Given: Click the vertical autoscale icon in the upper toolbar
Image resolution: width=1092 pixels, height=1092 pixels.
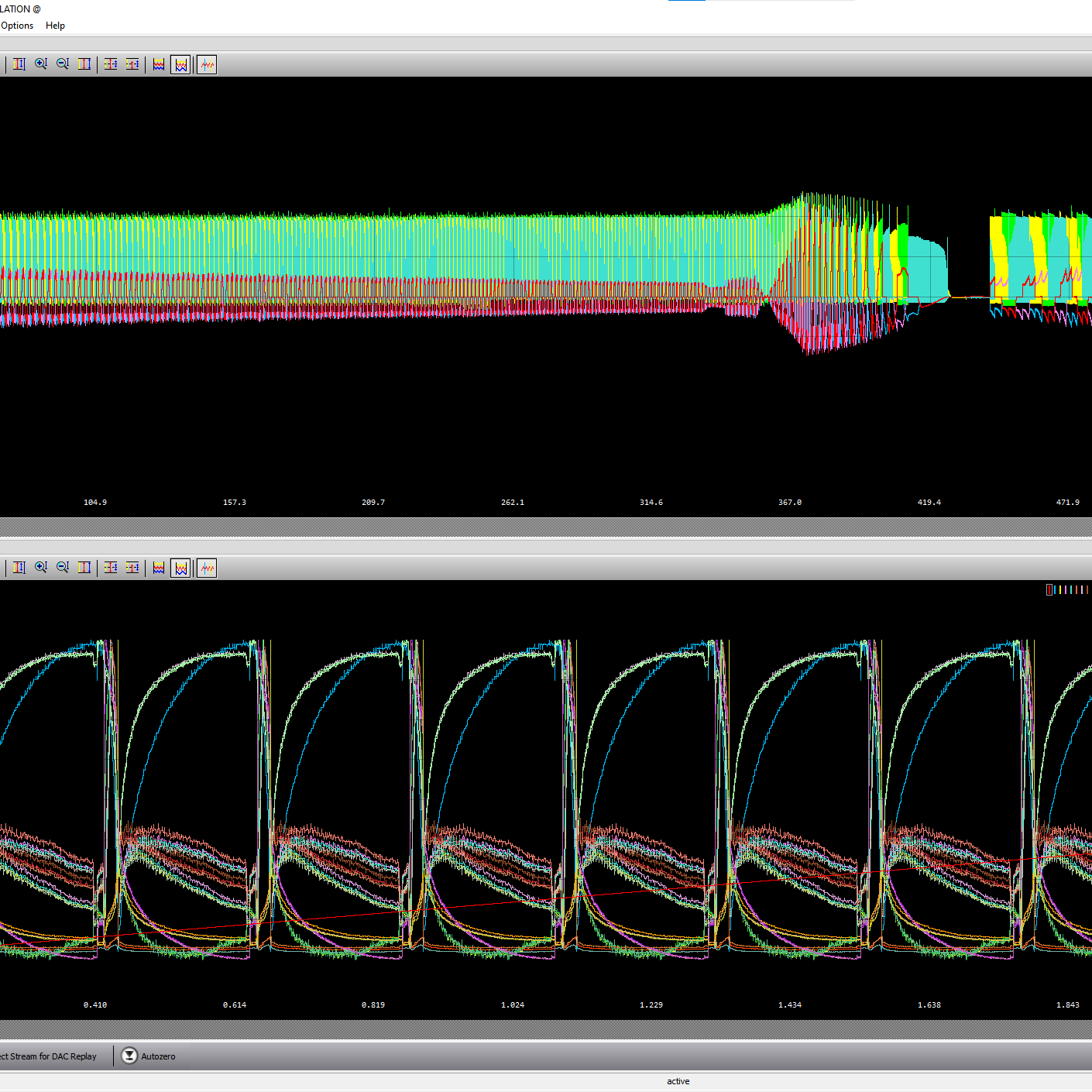Looking at the screenshot, I should pos(19,64).
